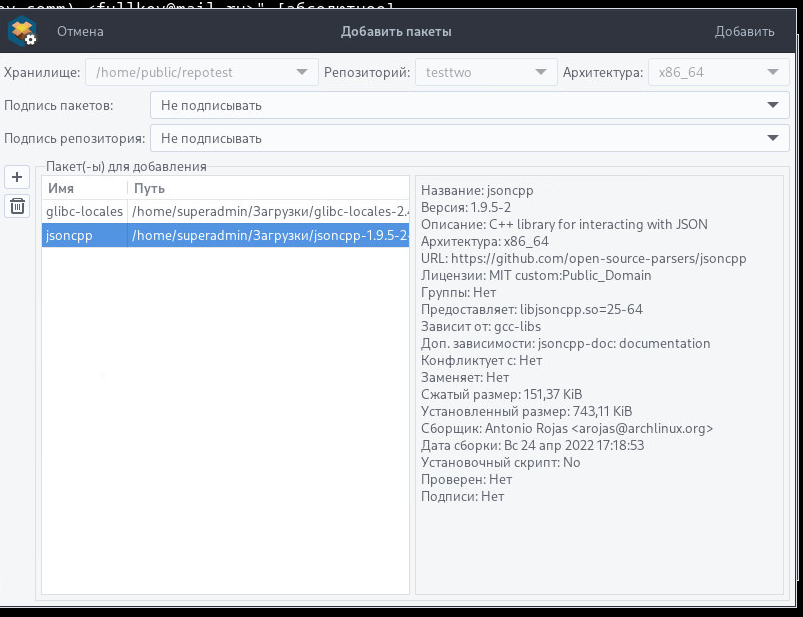
Task: Click the package manager app icon
Action: (x=22, y=32)
